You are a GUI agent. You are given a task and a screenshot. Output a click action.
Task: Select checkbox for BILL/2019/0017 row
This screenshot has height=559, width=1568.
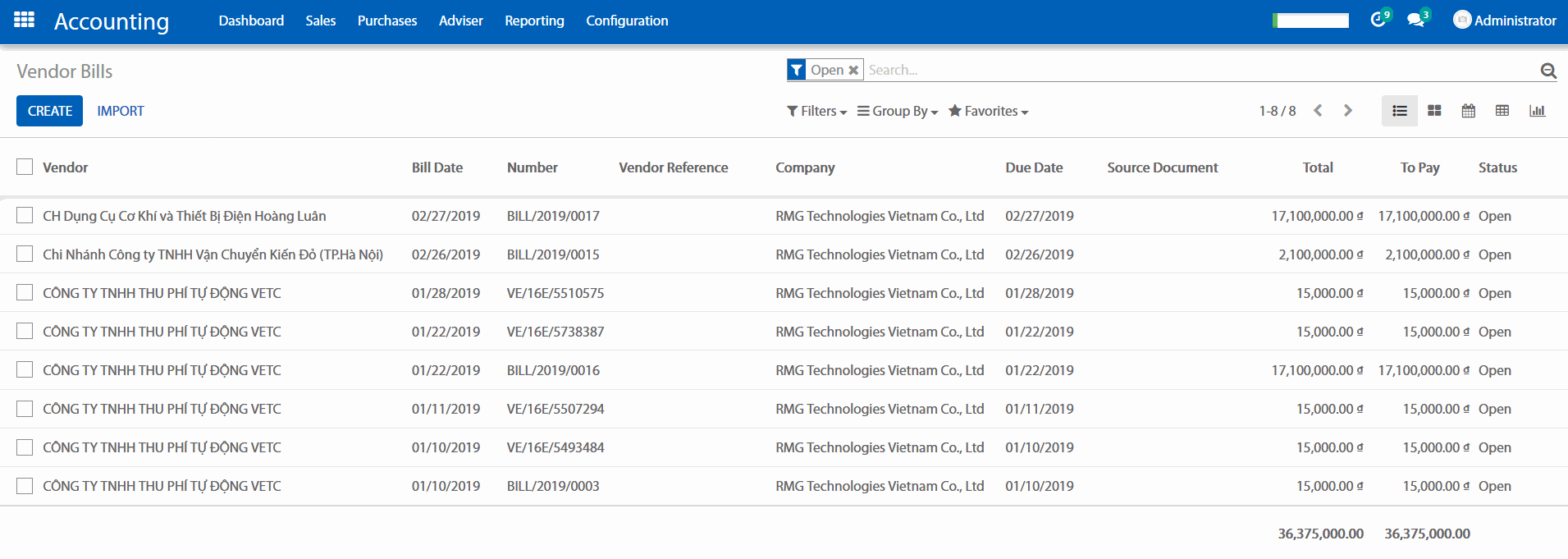tap(25, 216)
